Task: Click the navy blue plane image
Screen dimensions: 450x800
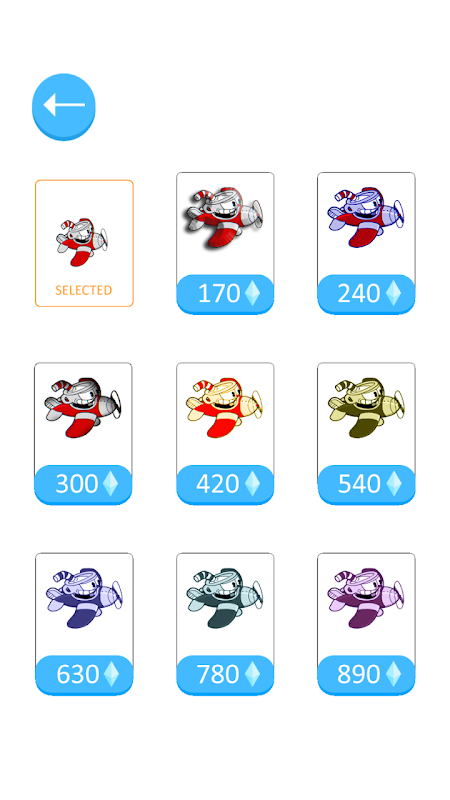Action: 84,598
